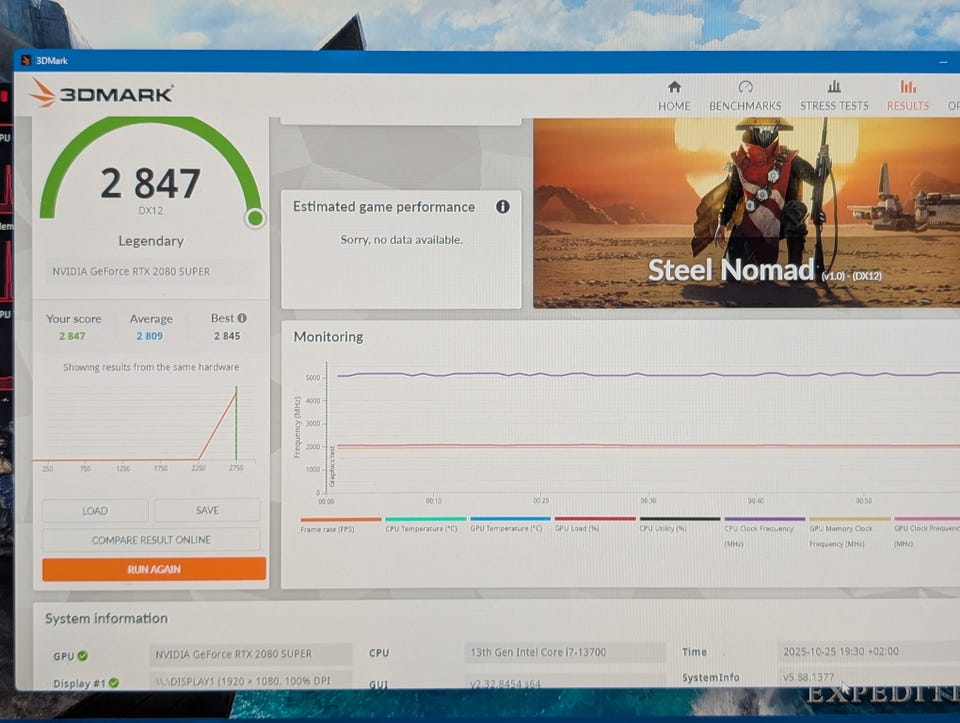This screenshot has width=960, height=723.
Task: Click the Monitoring heading
Action: (328, 337)
